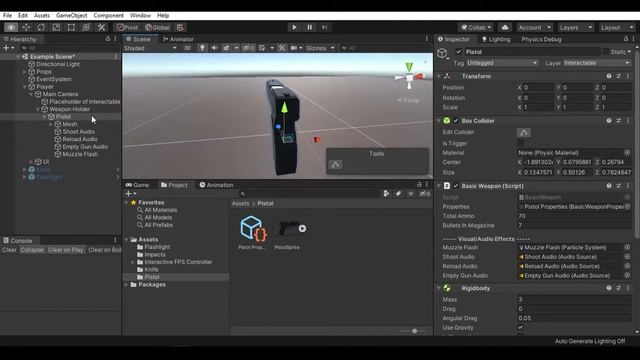Open the Collab dropdown

[x=476, y=27]
